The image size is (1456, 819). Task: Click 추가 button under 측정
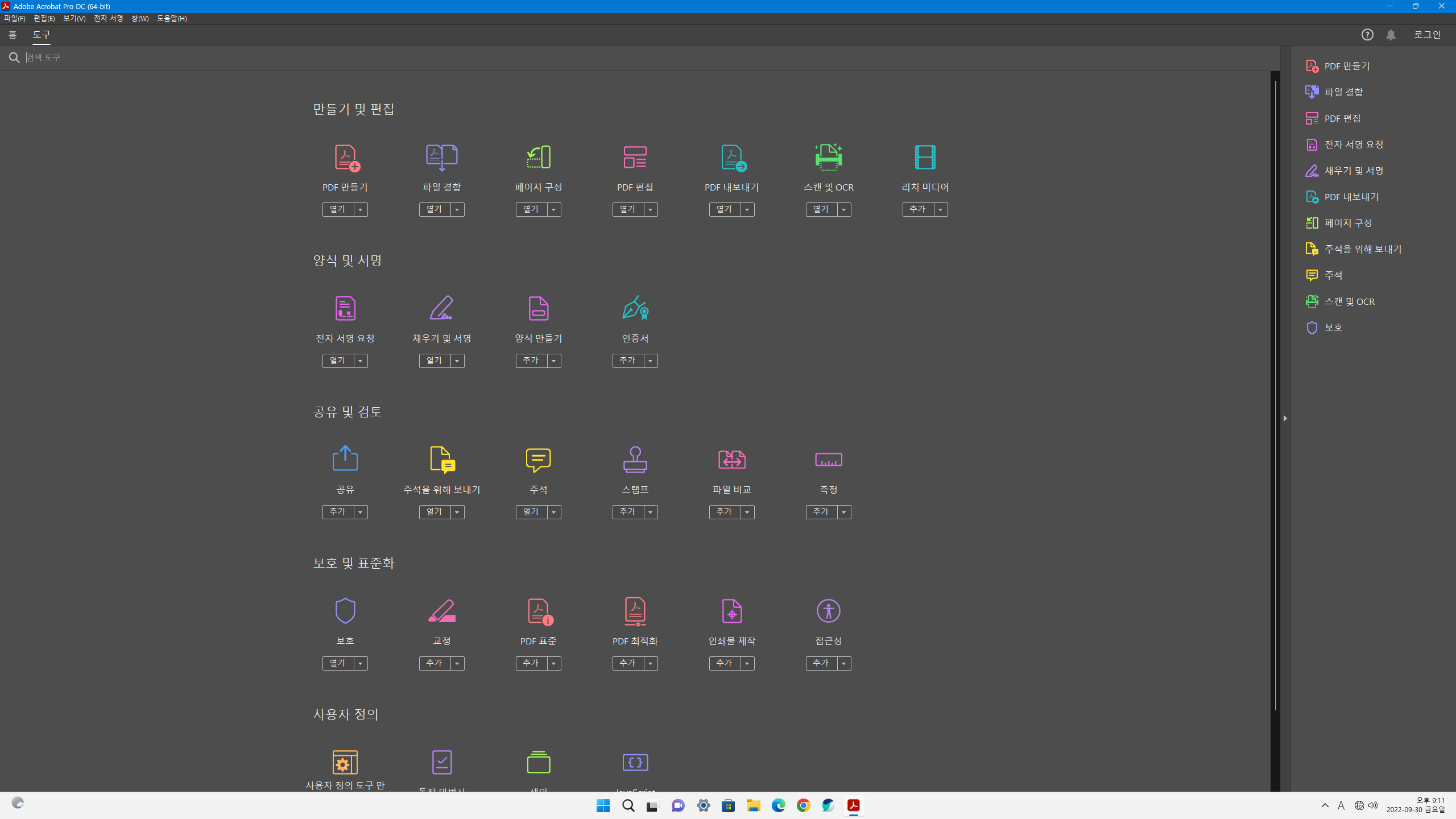tap(821, 512)
